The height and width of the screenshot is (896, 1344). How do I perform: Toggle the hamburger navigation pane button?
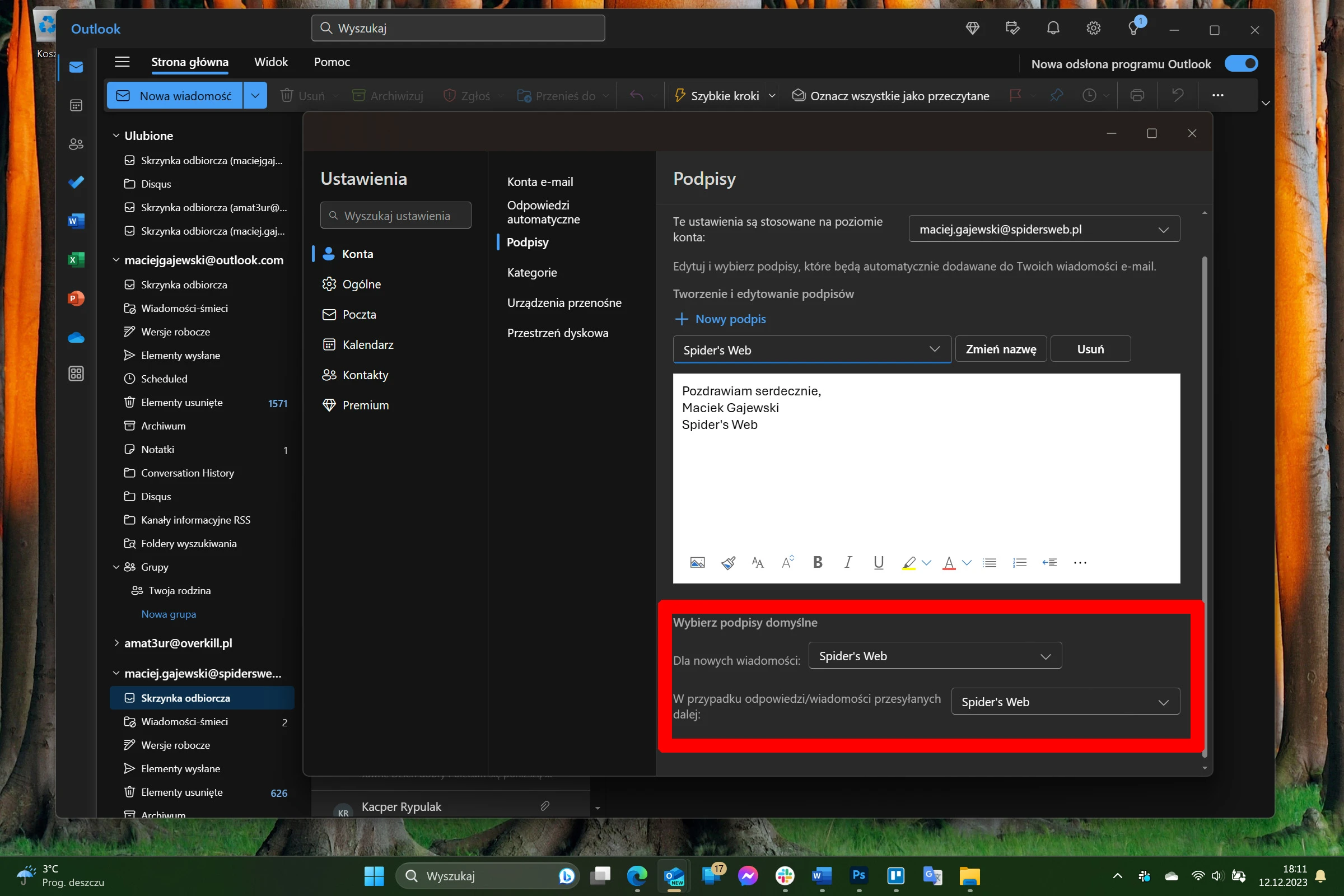122,62
